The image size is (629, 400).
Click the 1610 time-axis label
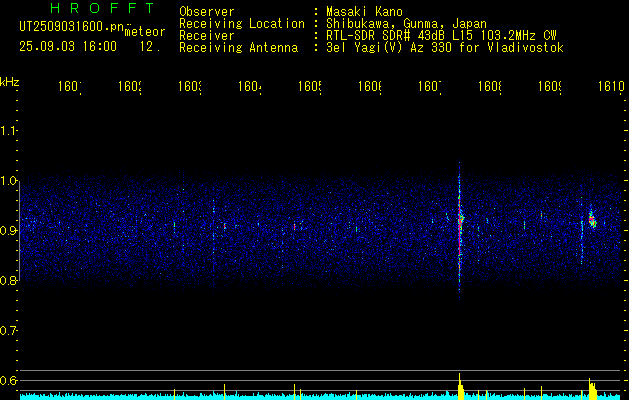(611, 86)
